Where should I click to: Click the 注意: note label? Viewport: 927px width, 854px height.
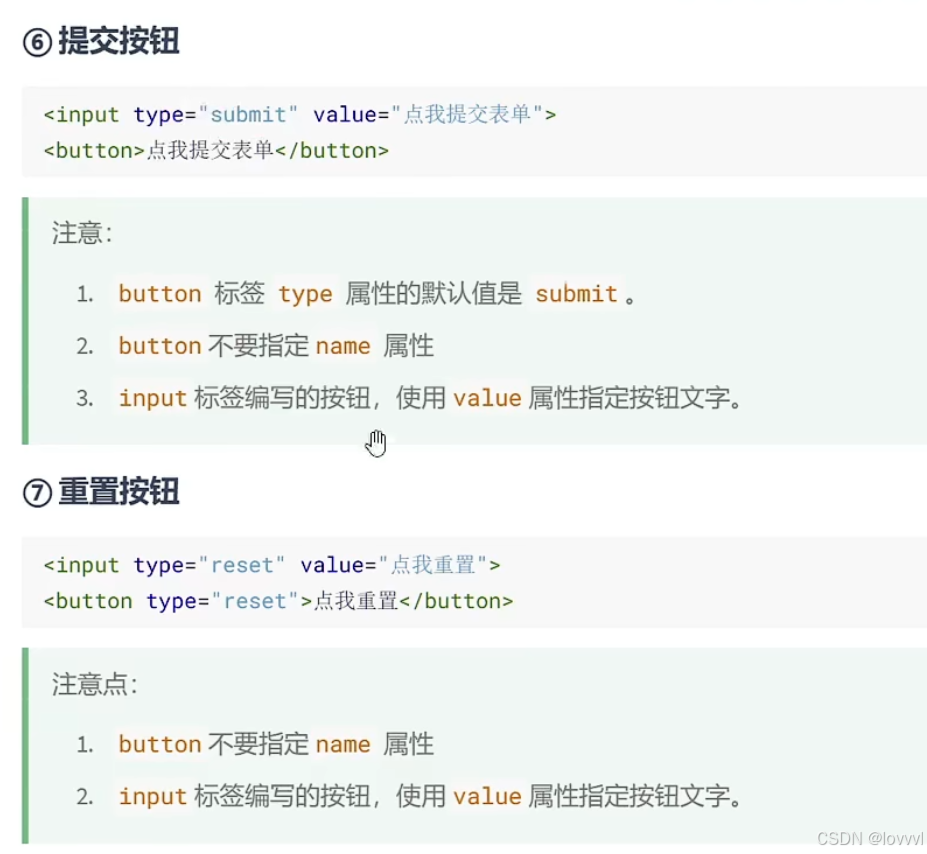click(x=82, y=233)
